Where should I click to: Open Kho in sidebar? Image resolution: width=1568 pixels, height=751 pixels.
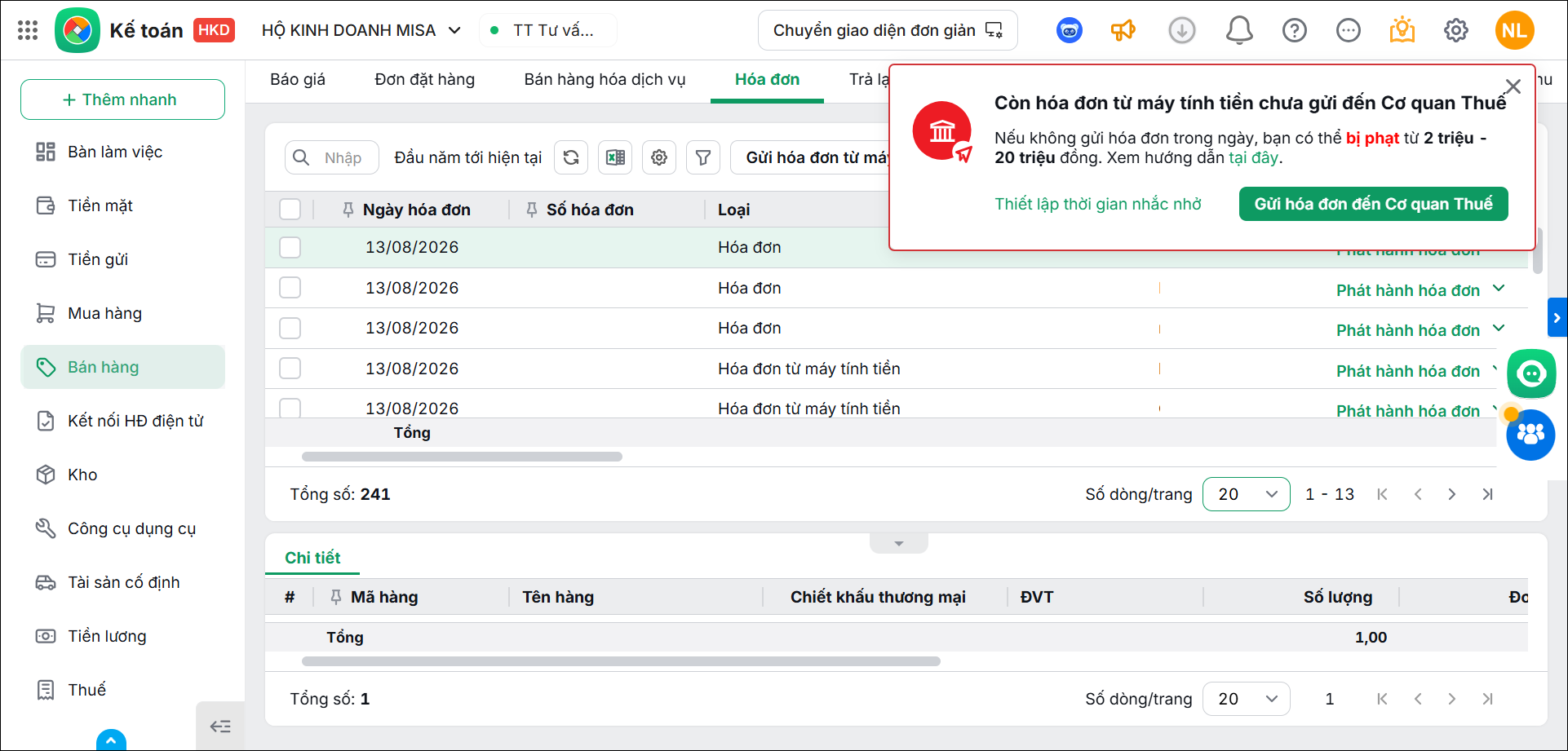(x=122, y=475)
